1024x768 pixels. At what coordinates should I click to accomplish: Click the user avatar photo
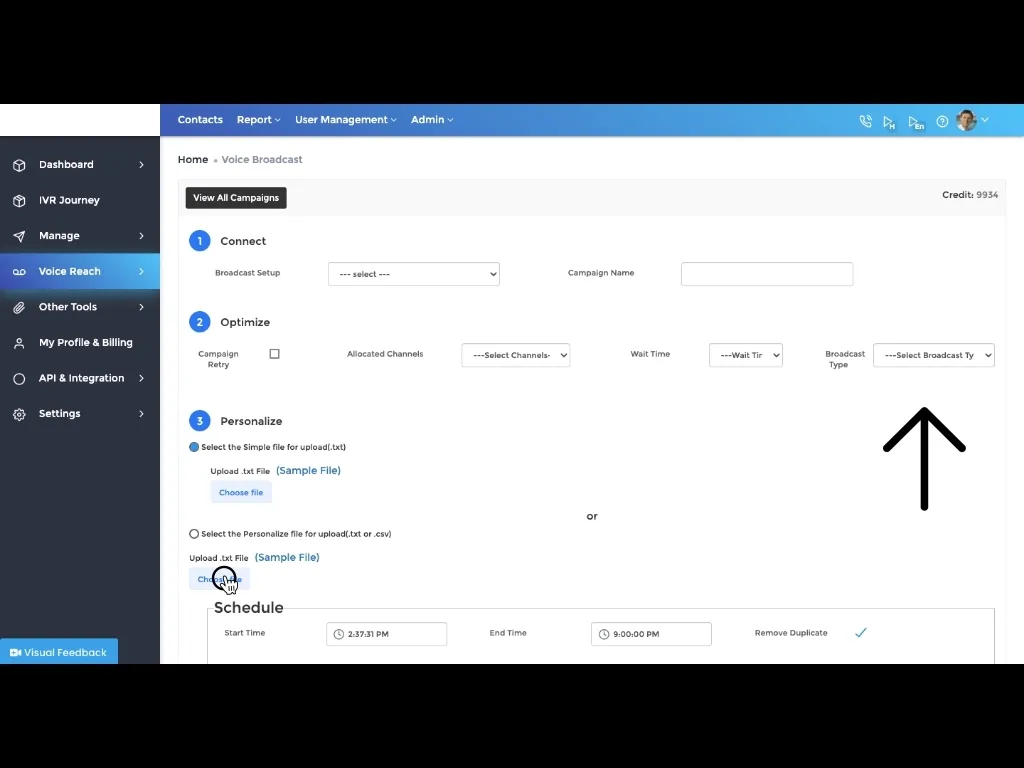pos(966,120)
